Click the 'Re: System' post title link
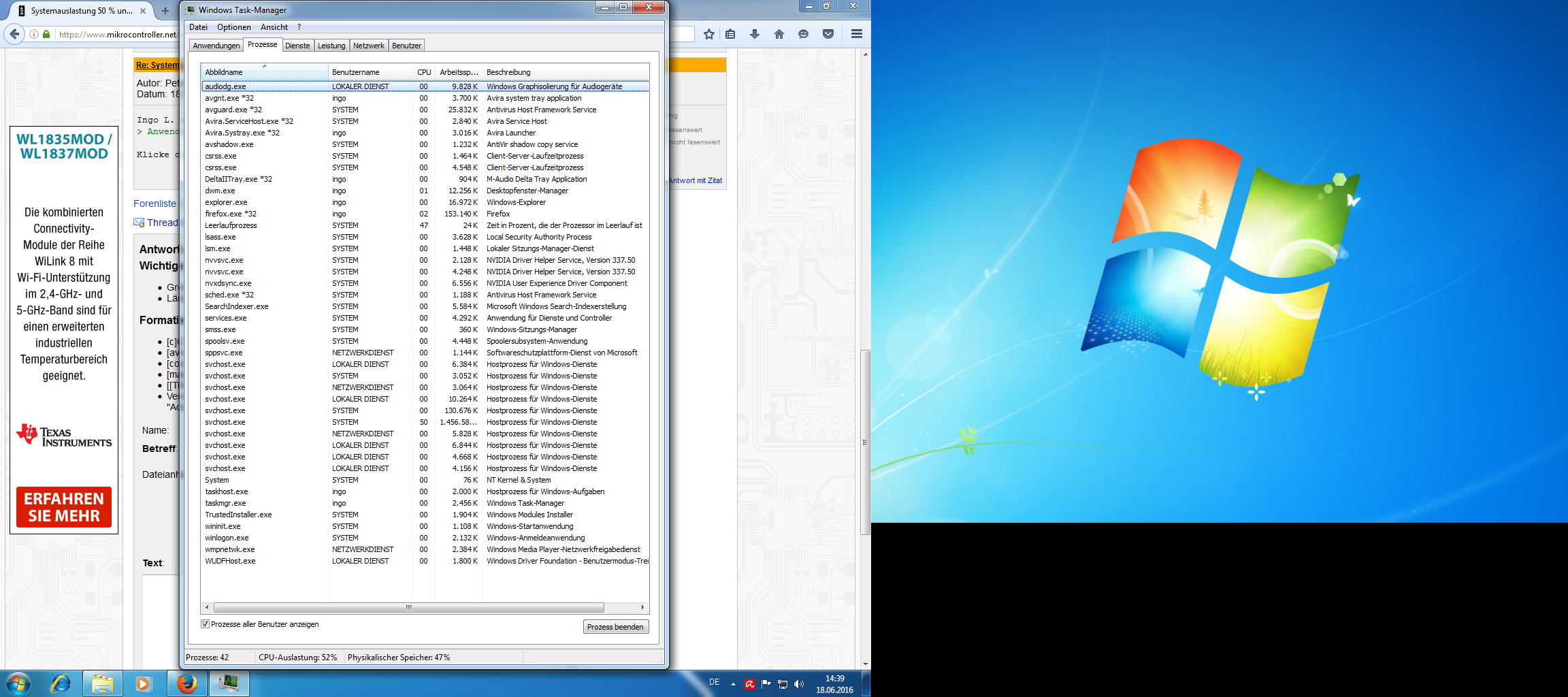This screenshot has width=1568, height=697. 157,65
